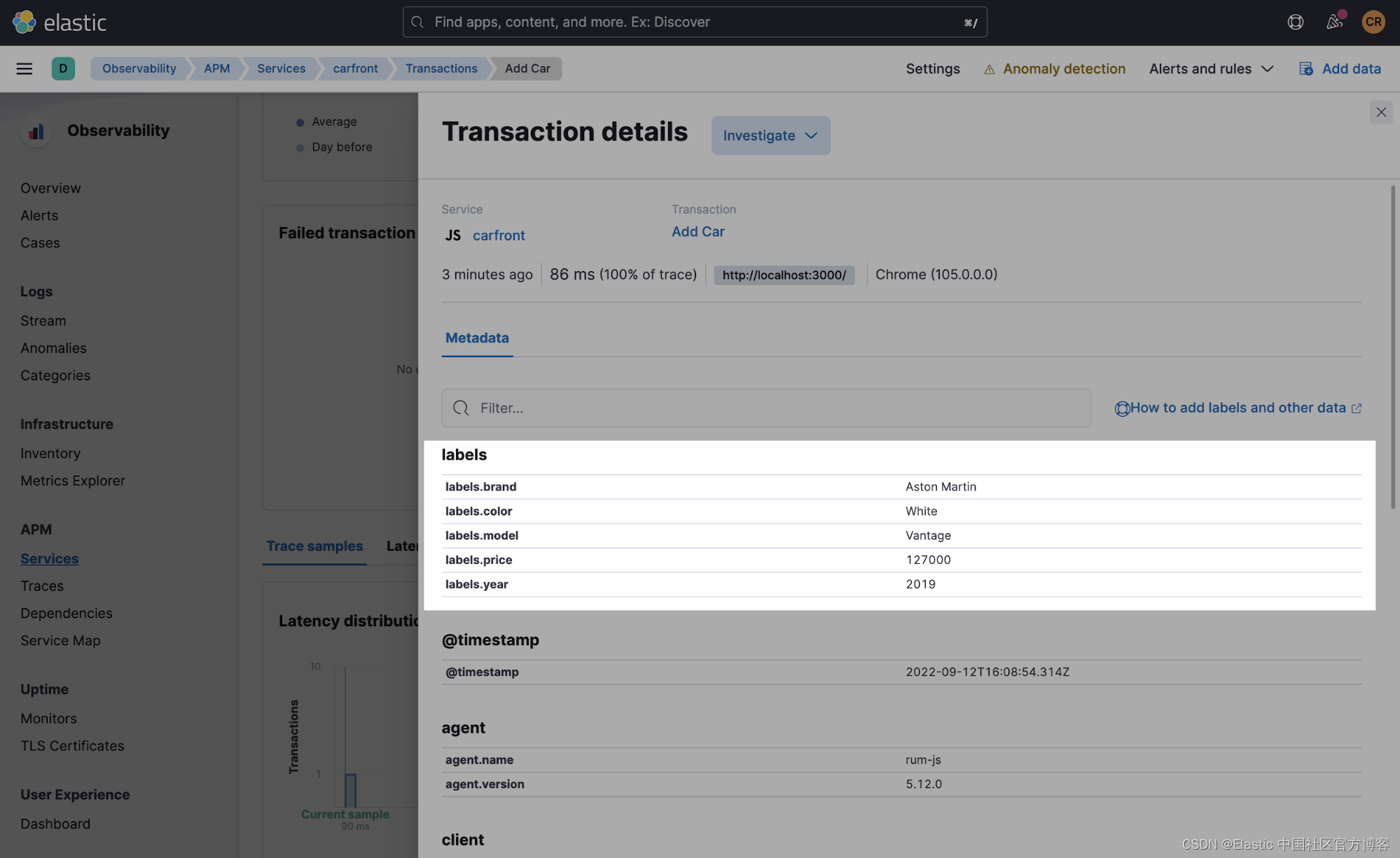Screen dimensions: 1400x858
Task: Click the help lifebuoy icon in header
Action: 1295,22
